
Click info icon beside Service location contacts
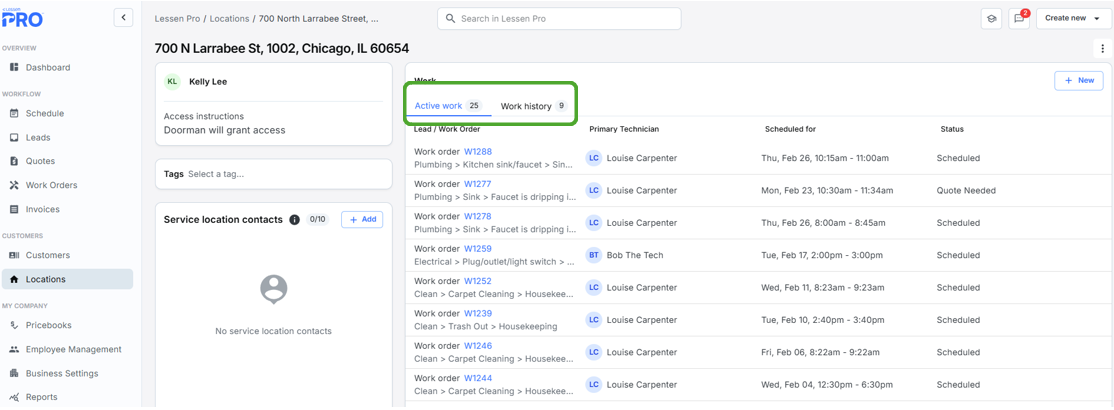tap(294, 220)
